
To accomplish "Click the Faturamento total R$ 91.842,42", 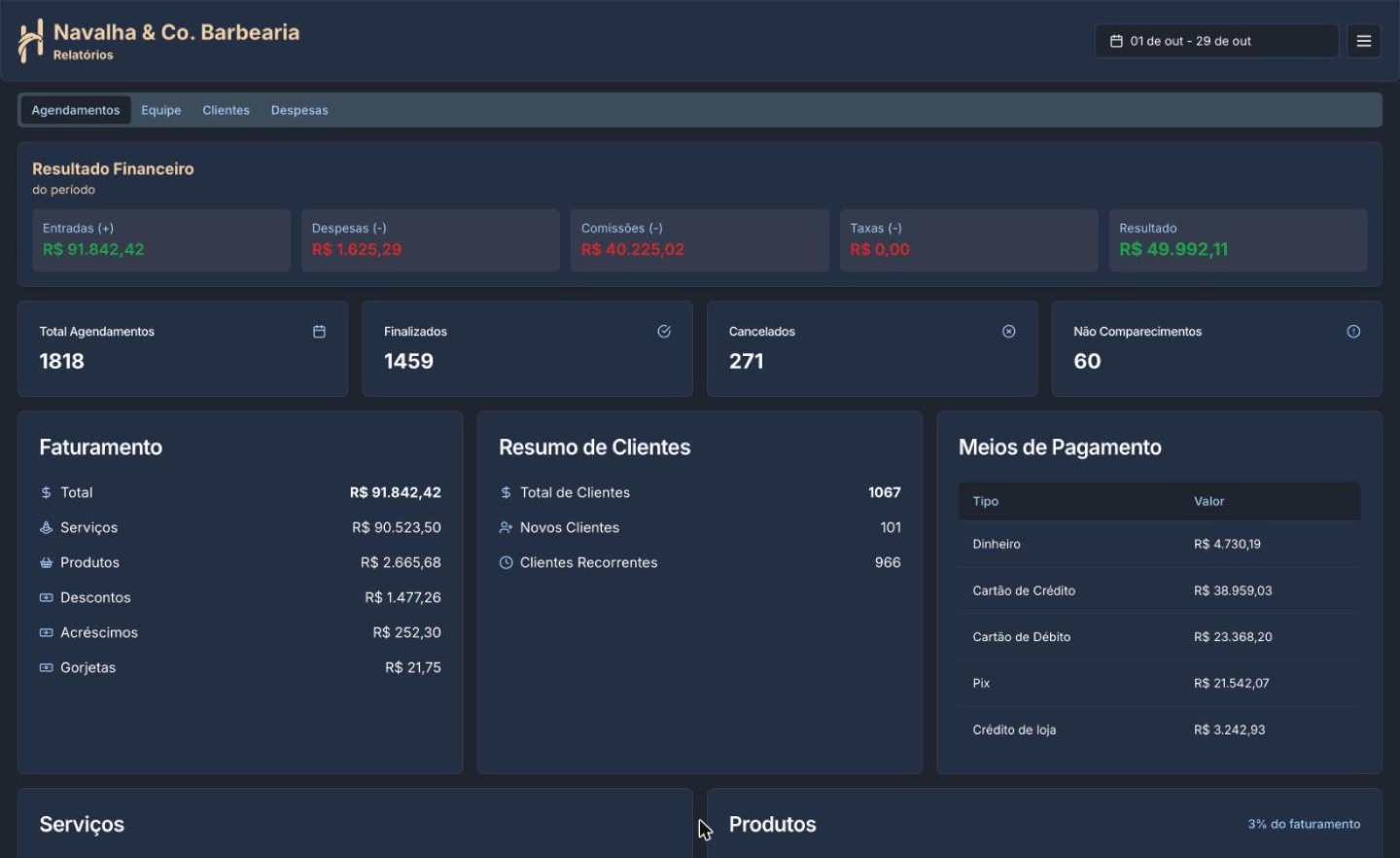I will click(x=396, y=493).
